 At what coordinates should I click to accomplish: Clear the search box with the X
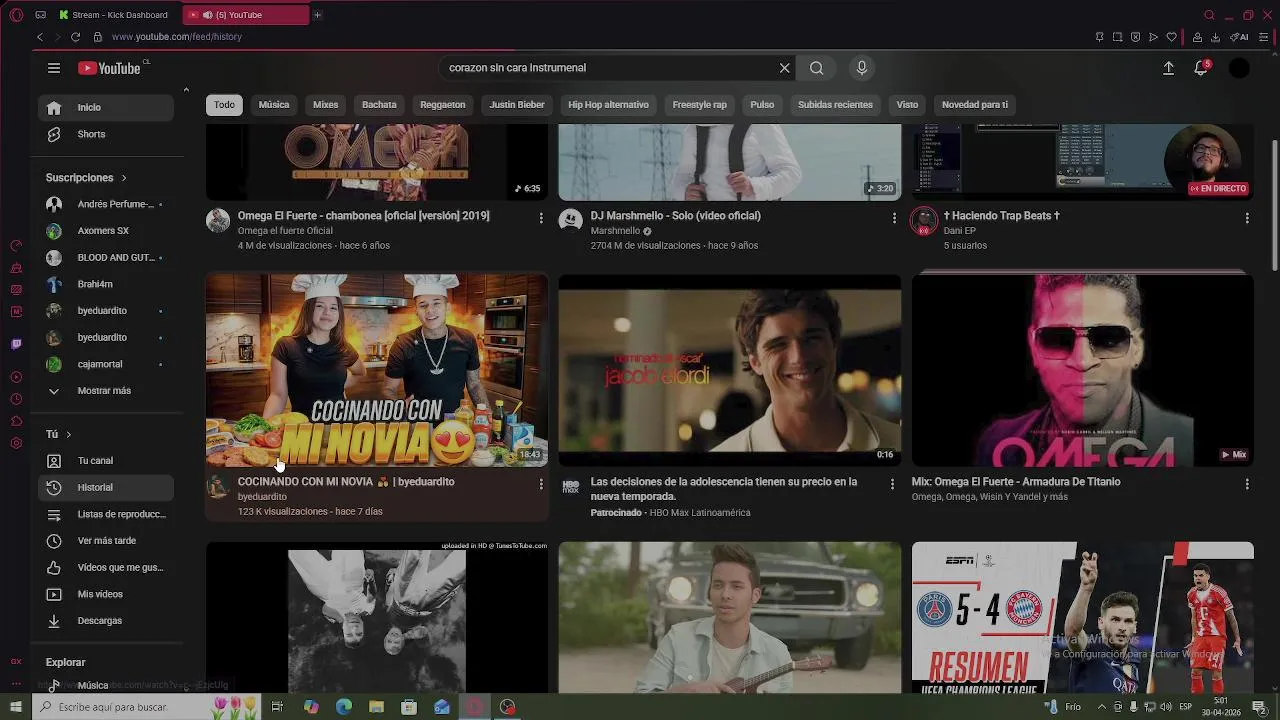pyautogui.click(x=785, y=68)
